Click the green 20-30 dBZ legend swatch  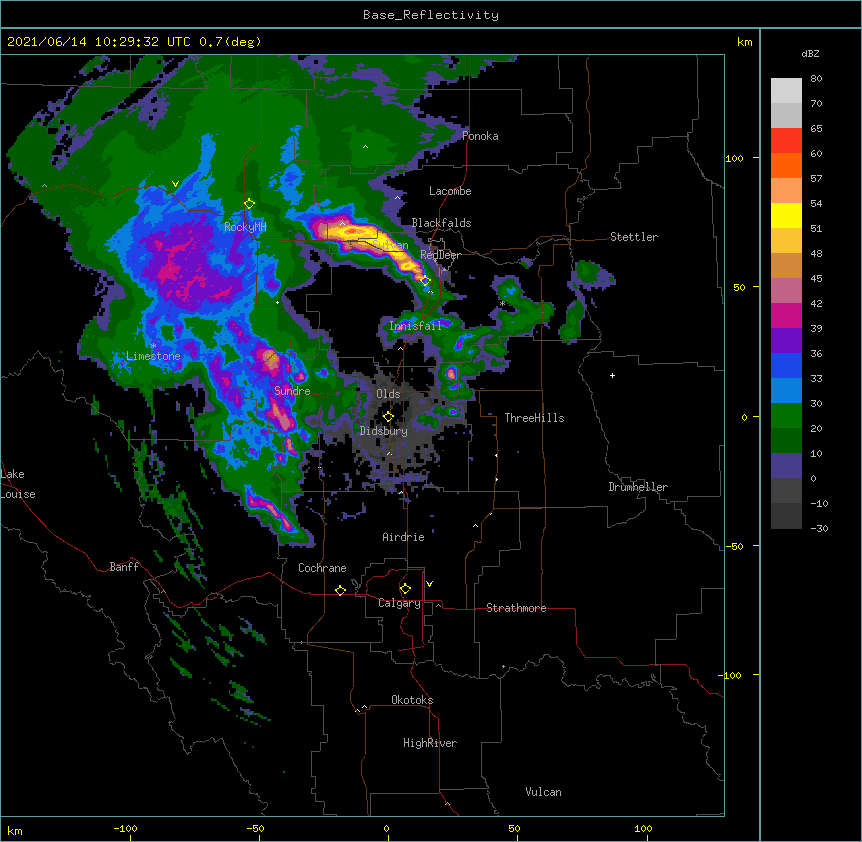pyautogui.click(x=786, y=416)
